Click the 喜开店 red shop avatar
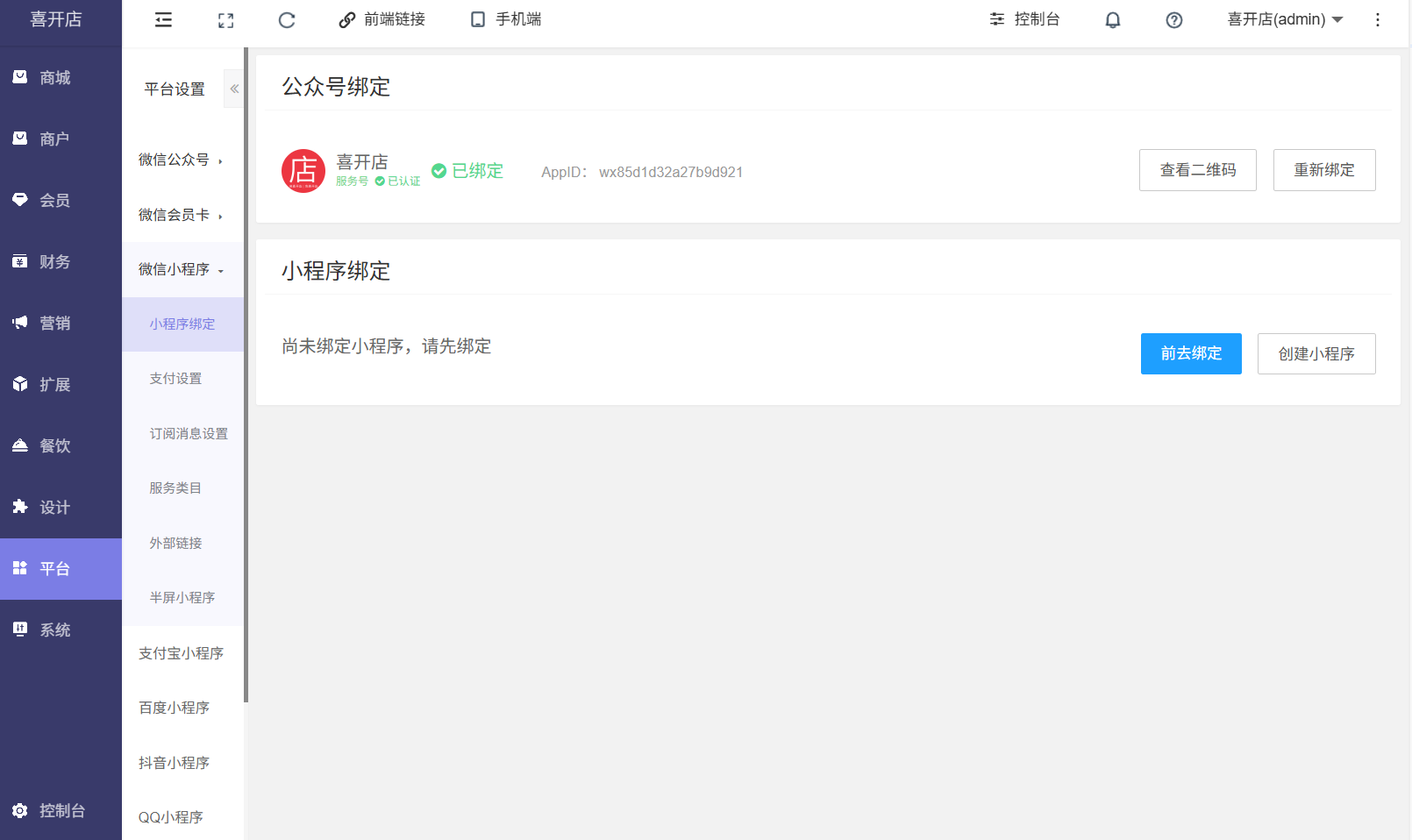The height and width of the screenshot is (840, 1412). point(303,171)
